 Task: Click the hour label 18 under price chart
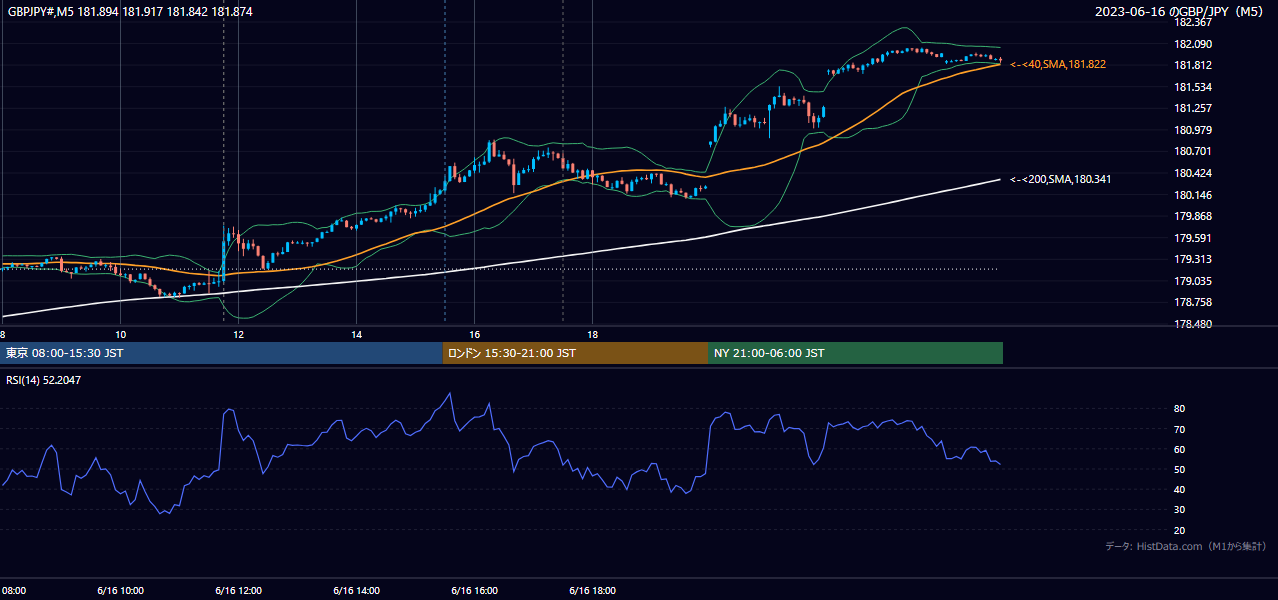click(x=592, y=334)
